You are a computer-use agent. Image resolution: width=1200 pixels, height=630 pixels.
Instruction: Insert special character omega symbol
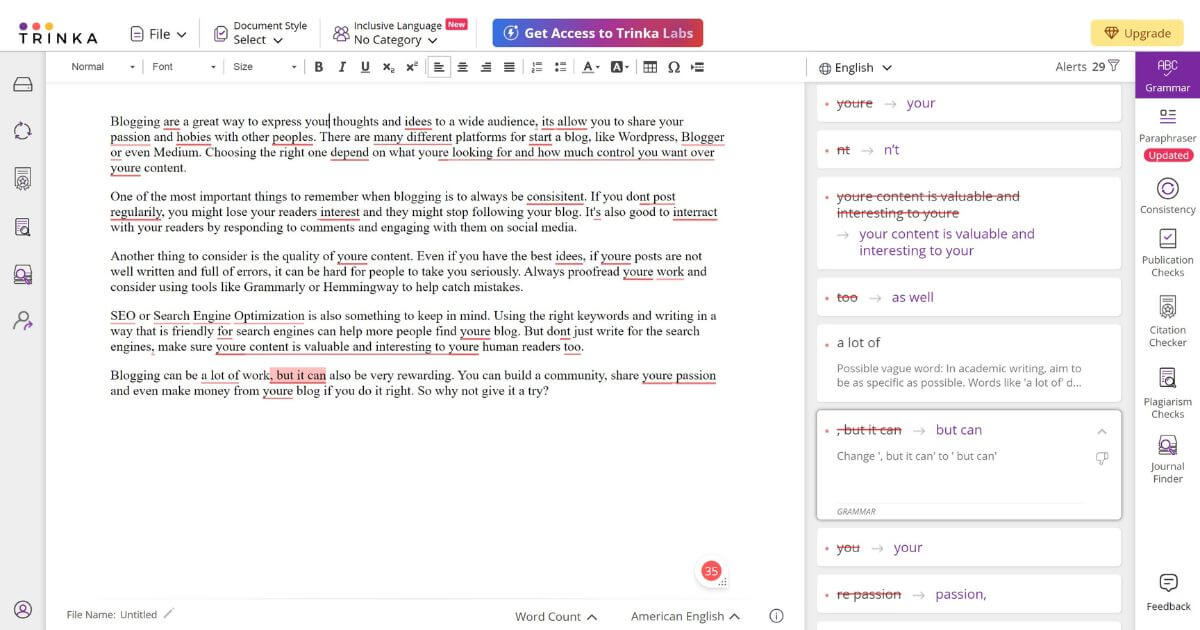(674, 67)
